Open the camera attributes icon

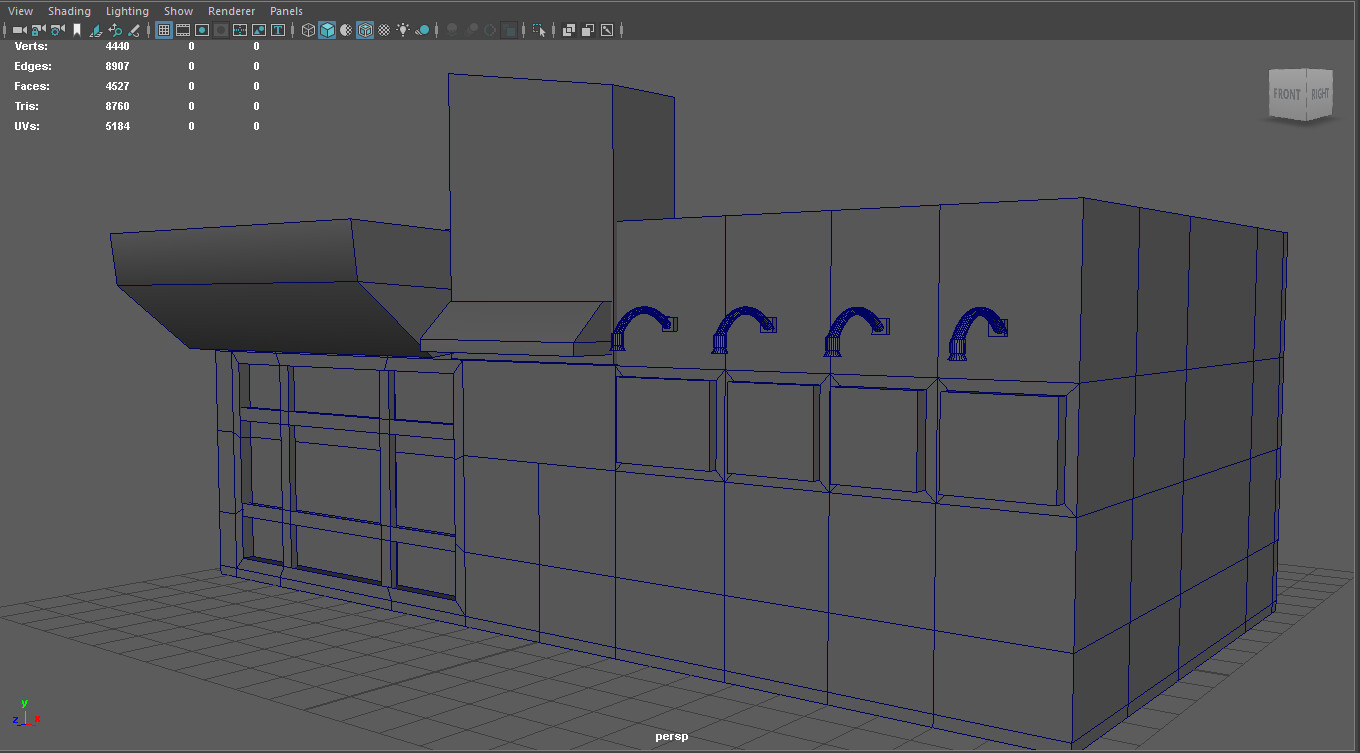click(57, 30)
